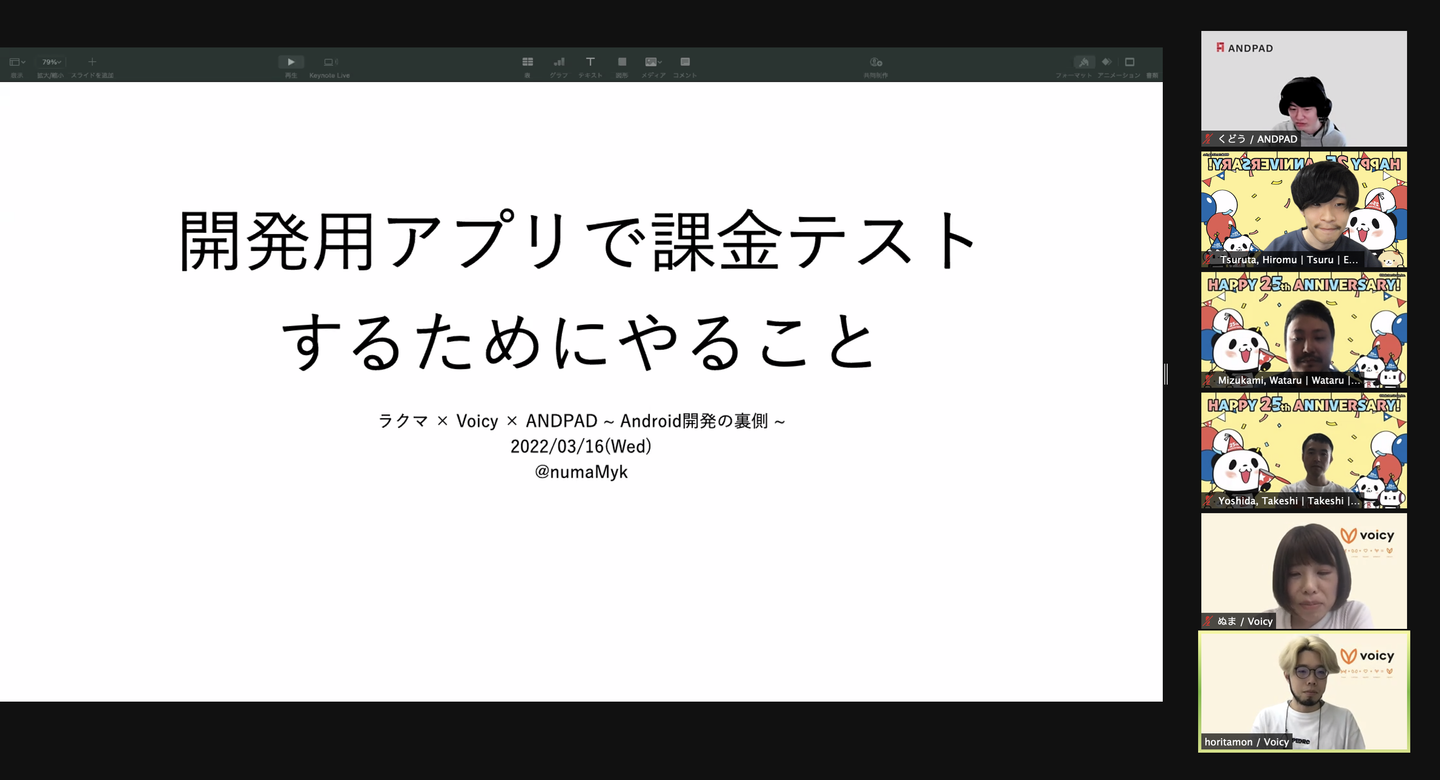Add a text box via テキスト icon

coord(590,62)
